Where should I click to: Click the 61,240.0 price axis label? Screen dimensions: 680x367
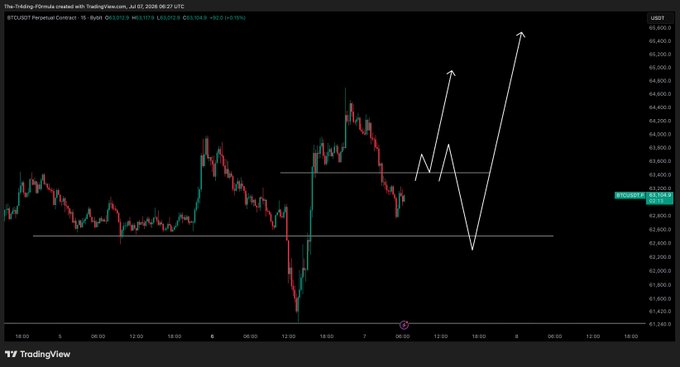[660, 324]
